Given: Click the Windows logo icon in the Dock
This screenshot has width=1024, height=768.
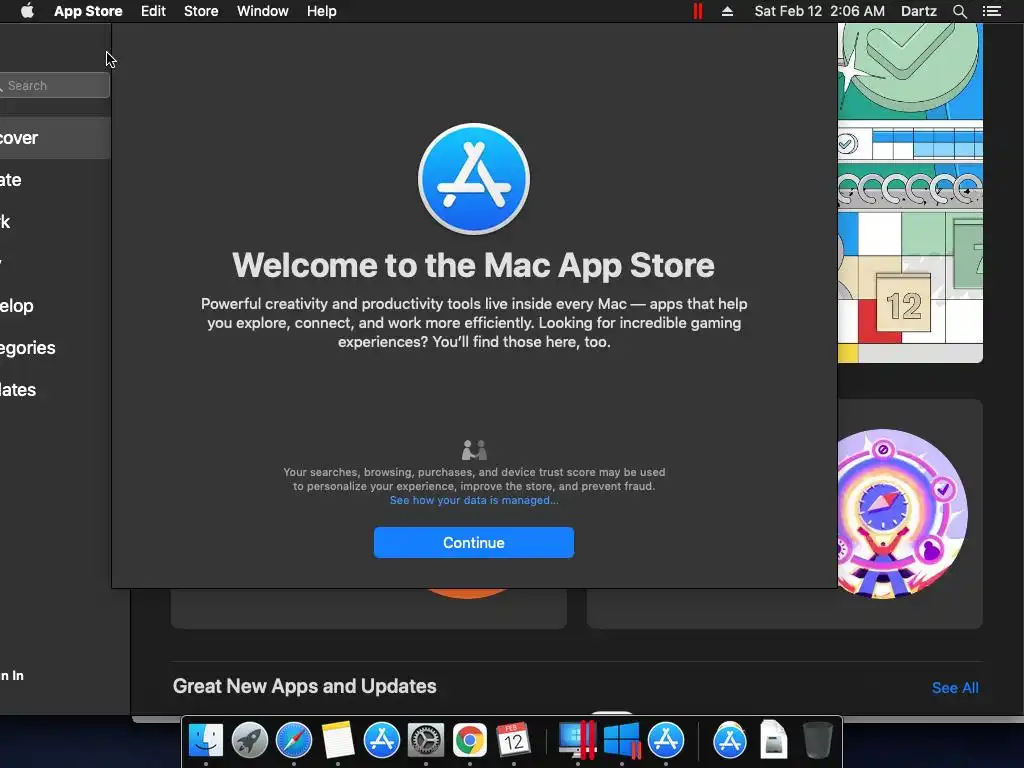Looking at the screenshot, I should pos(622,741).
